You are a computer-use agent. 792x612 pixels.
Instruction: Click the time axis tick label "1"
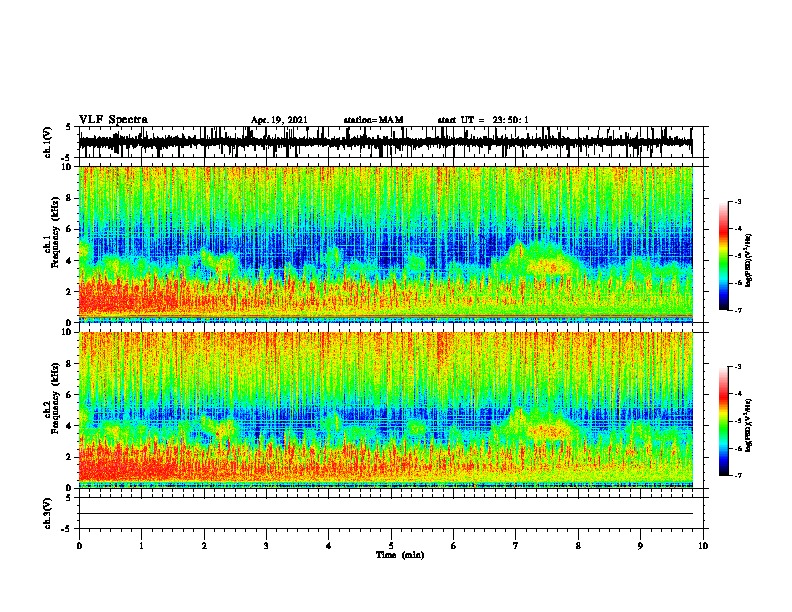click(141, 546)
